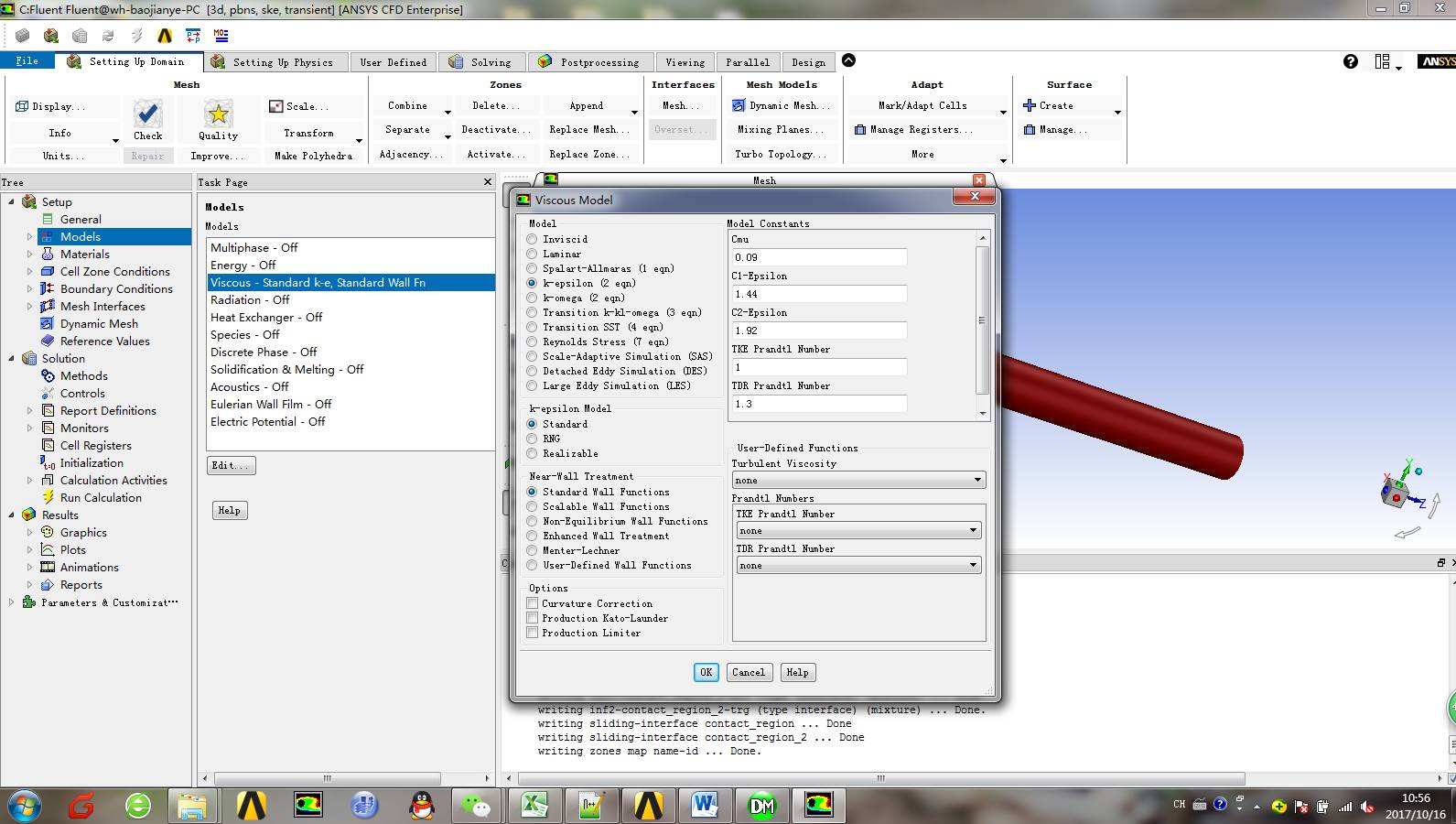Open Manage in the Surface group

(1056, 130)
